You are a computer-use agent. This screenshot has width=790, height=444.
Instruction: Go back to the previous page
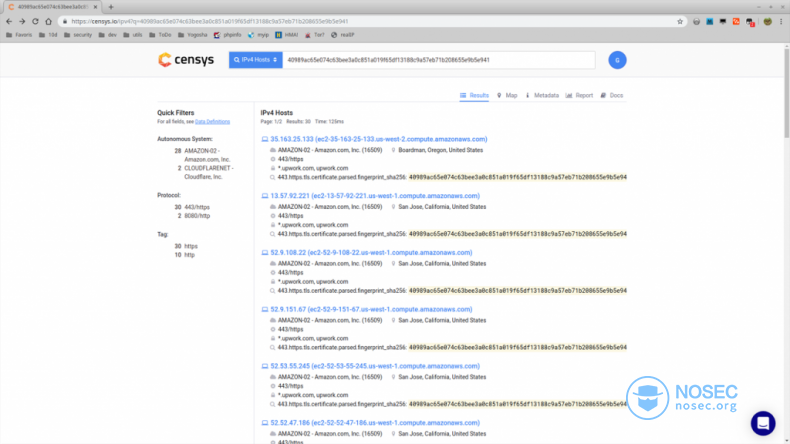[x=9, y=22]
